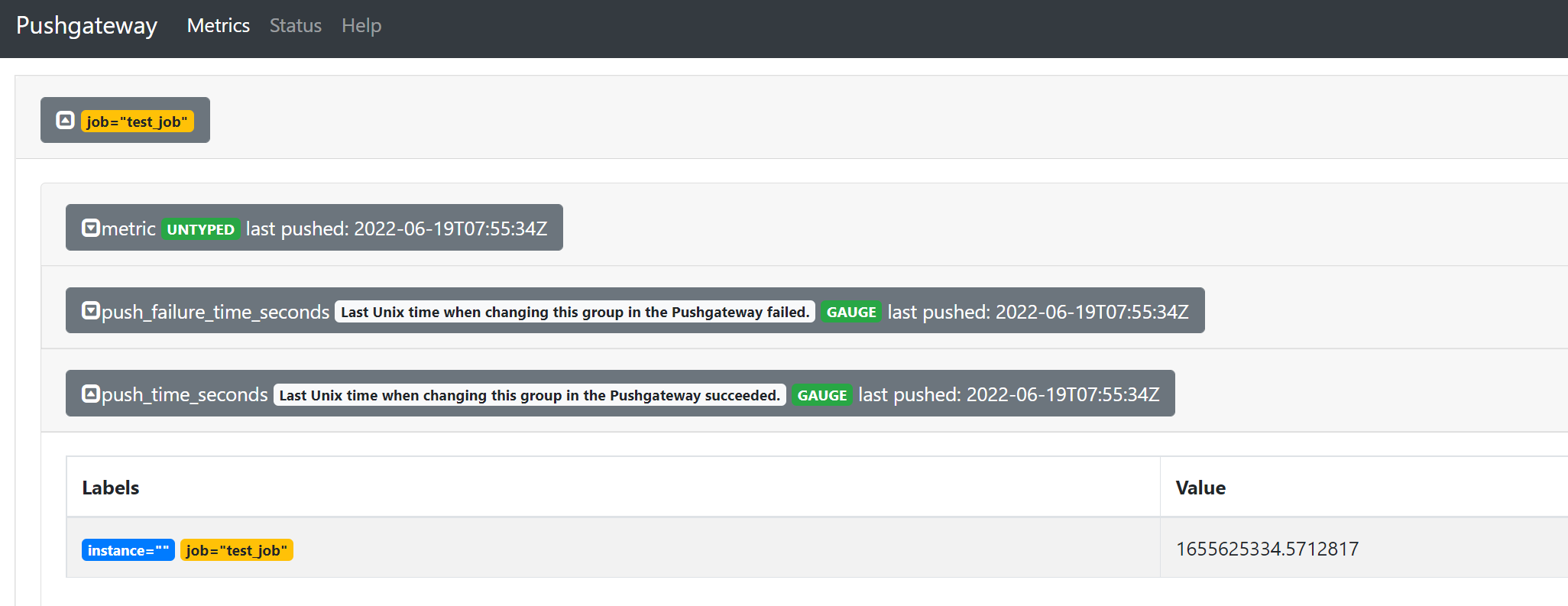Click yellow job="test_job" header badge

tap(138, 122)
